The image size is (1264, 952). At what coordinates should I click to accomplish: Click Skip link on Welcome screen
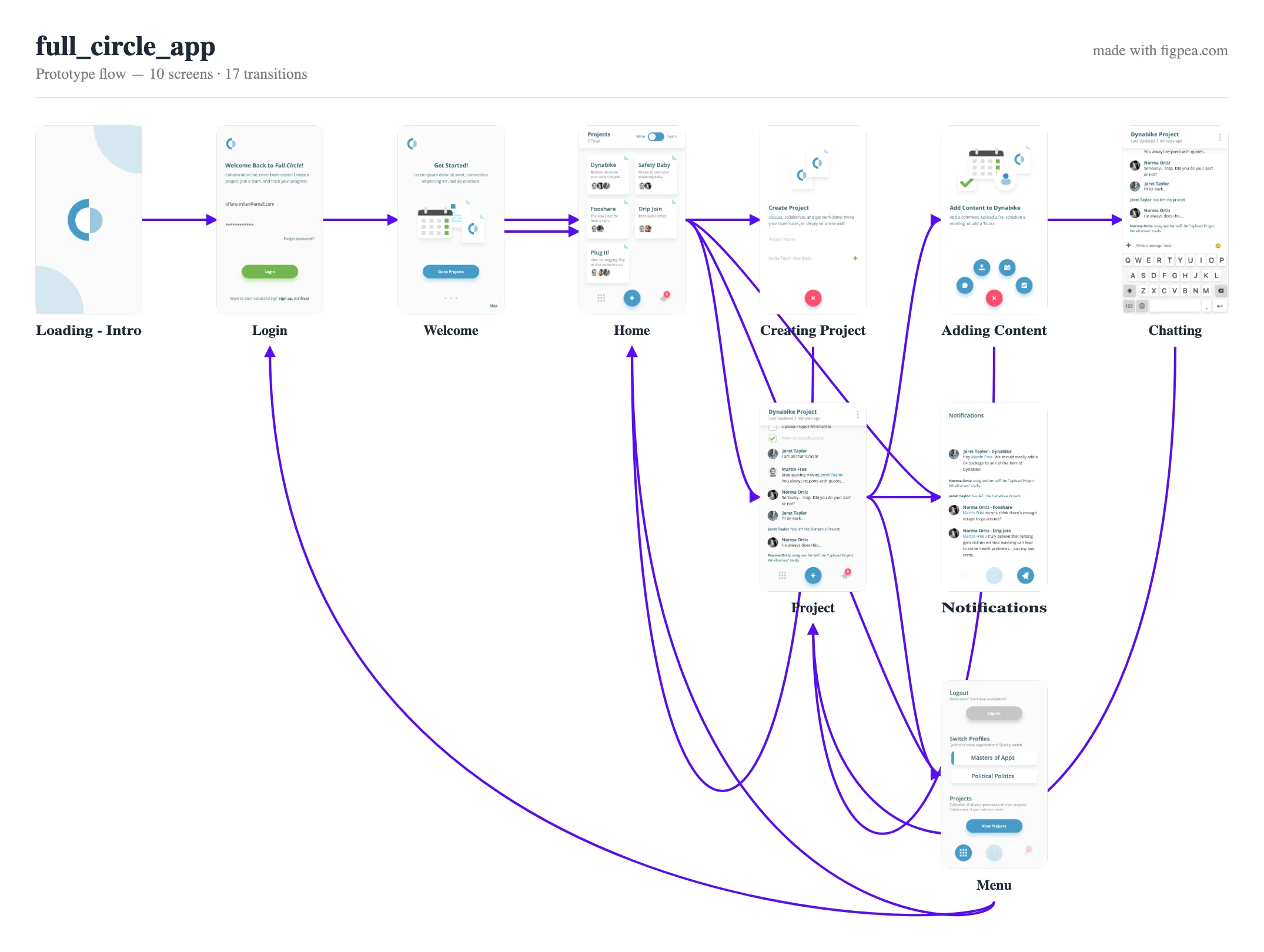tap(493, 306)
